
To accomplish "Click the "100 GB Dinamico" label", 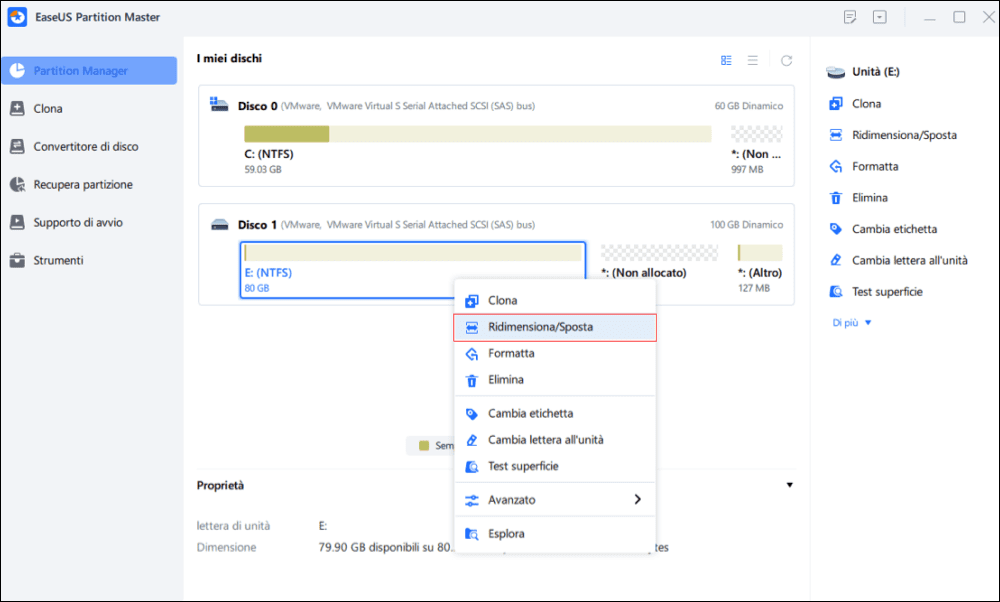I will [747, 224].
